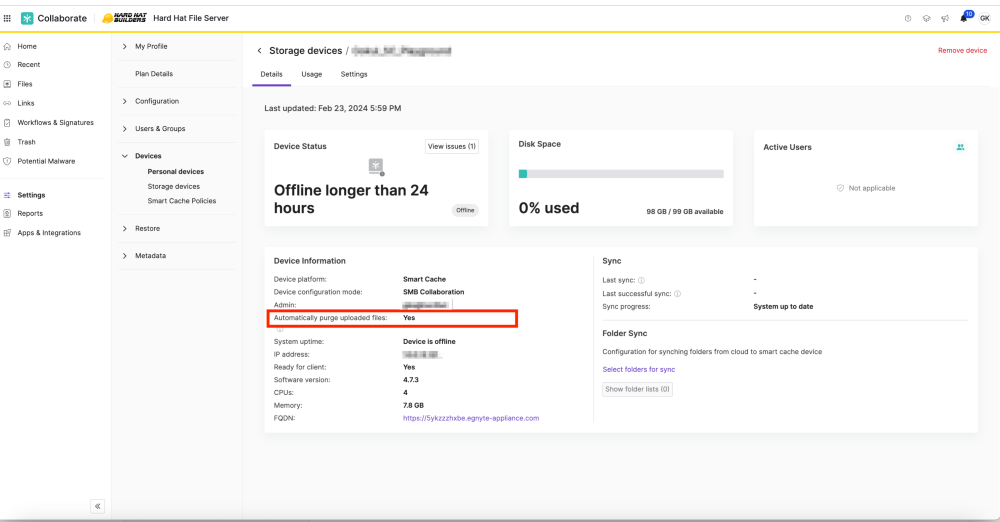The image size is (1000, 522).
Task: Click the 98 GB / 99 GB available text
Action: click(x=685, y=211)
